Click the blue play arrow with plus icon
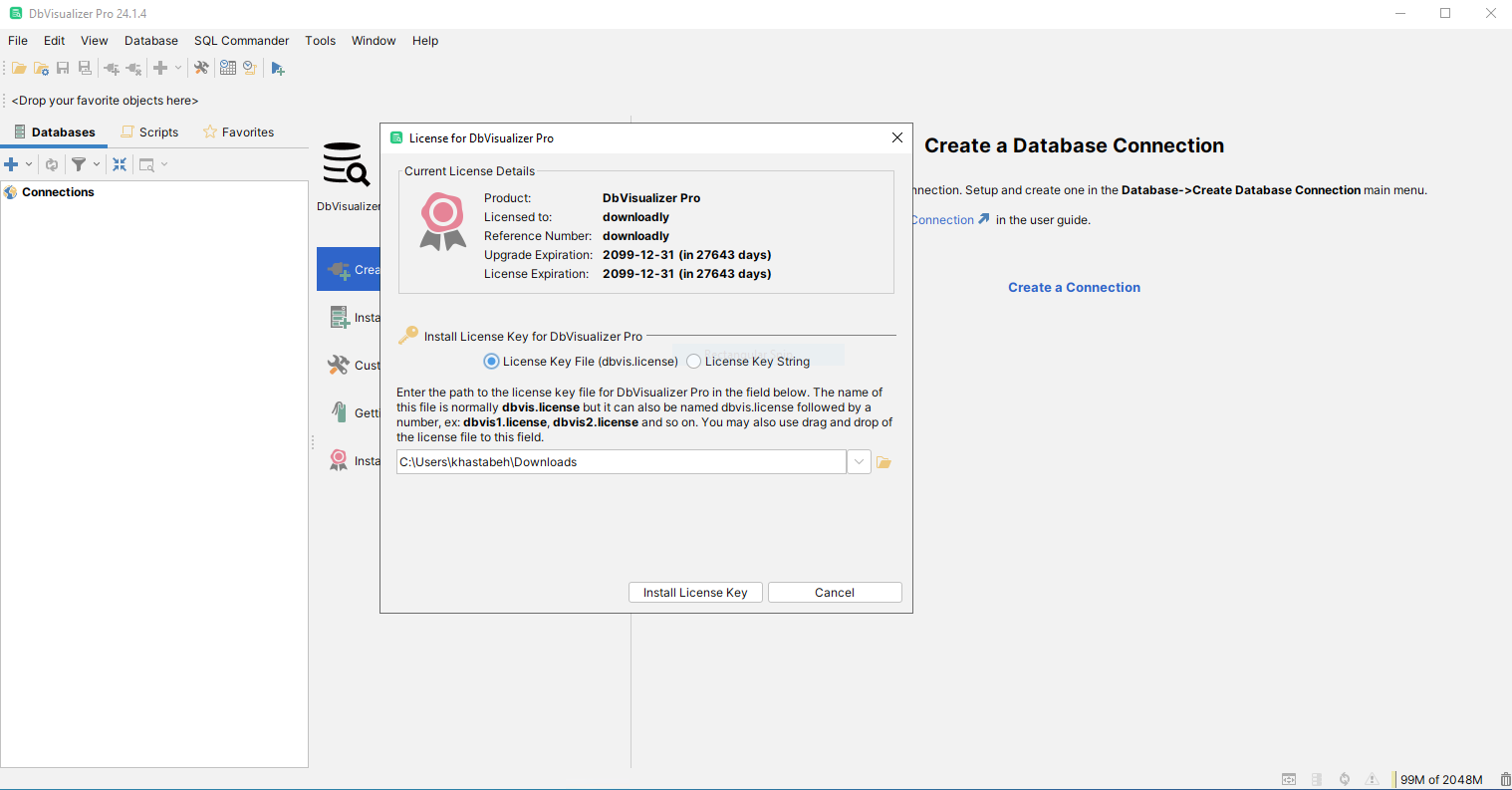This screenshot has width=1512, height=790. click(278, 68)
